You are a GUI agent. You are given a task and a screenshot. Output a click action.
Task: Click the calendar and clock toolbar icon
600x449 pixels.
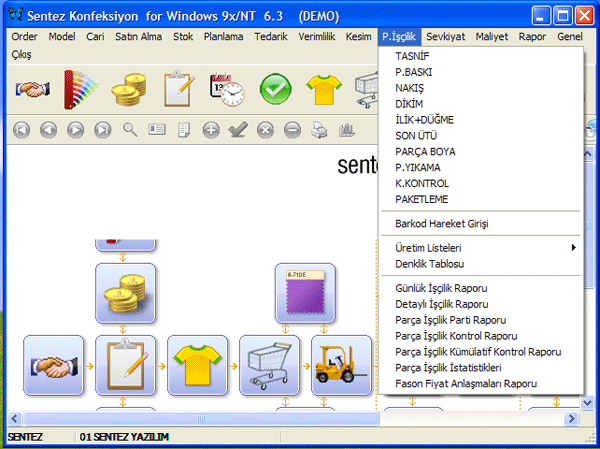coord(227,90)
